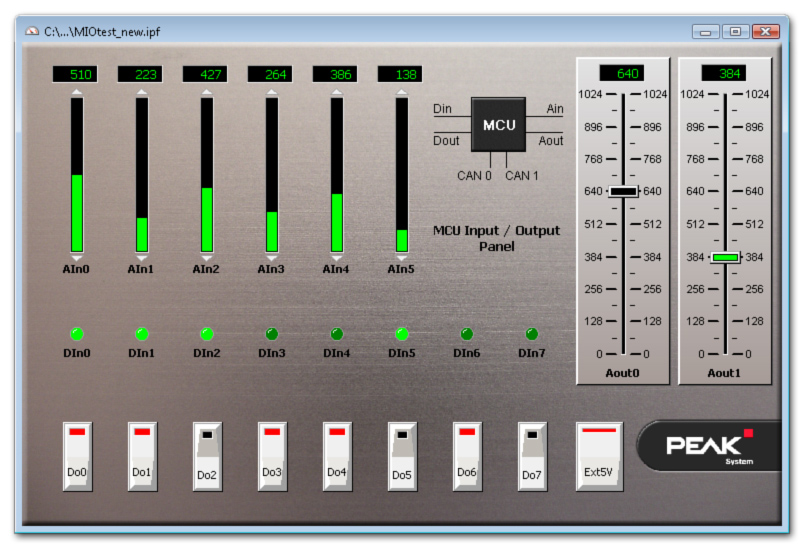This screenshot has height=548, width=804.
Task: Click the DIn0 green LED indicator
Action: click(x=77, y=334)
